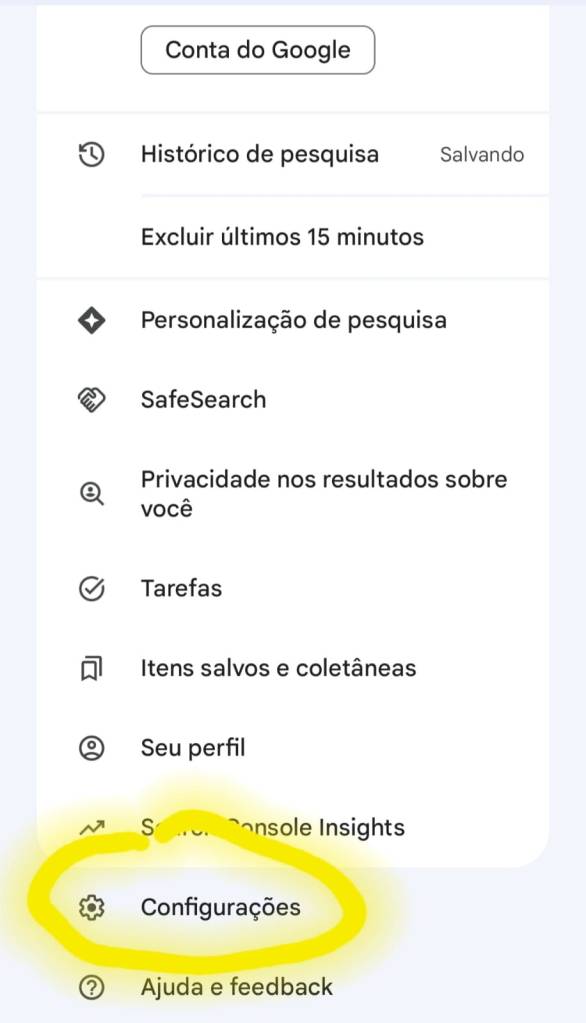Click the SafeSearch shield icon
This screenshot has width=586, height=1023.
tap(91, 399)
